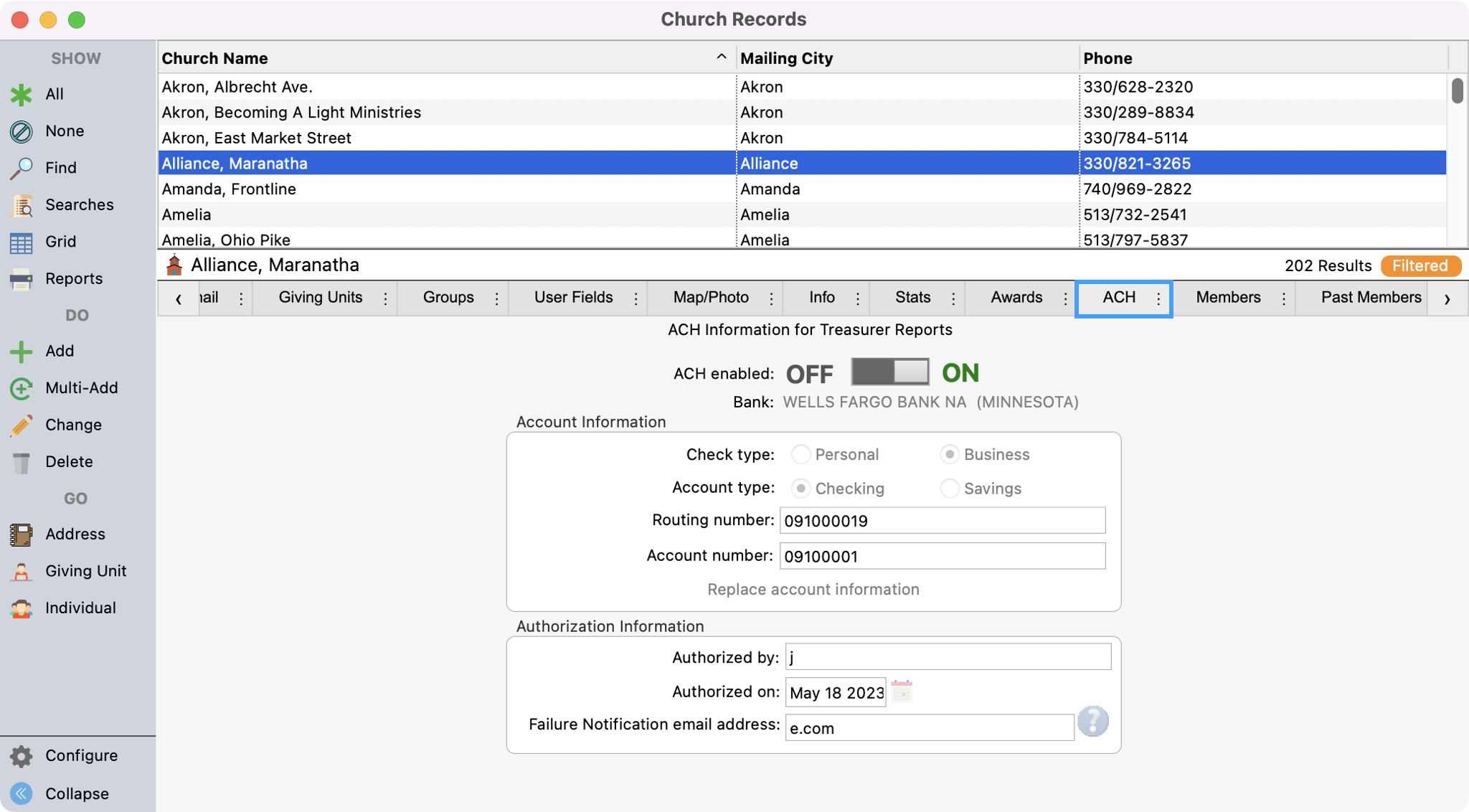Switch to Grid view in the sidebar
The height and width of the screenshot is (812, 1469).
[62, 242]
